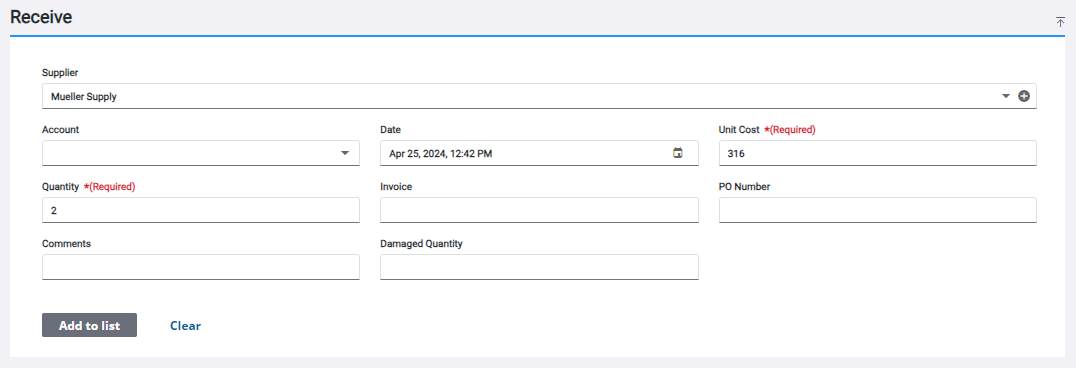The width and height of the screenshot is (1076, 368).
Task: Click into the PO Number field
Action: pyautogui.click(x=878, y=210)
